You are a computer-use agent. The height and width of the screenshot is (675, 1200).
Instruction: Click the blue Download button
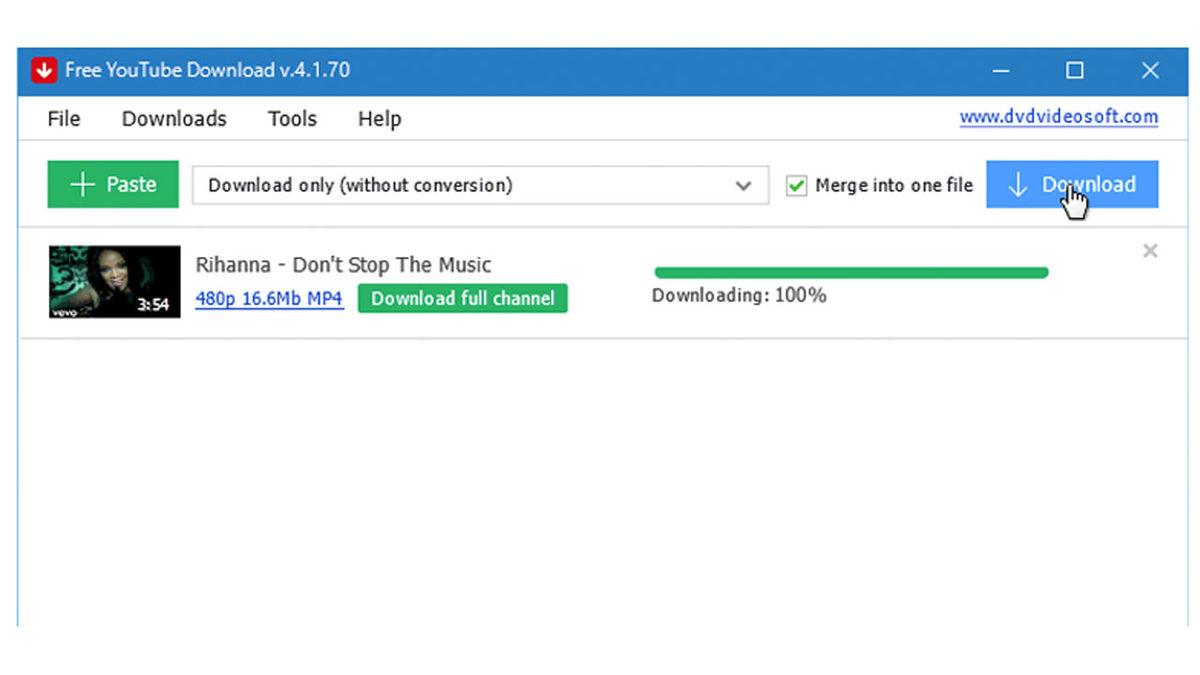click(1072, 185)
